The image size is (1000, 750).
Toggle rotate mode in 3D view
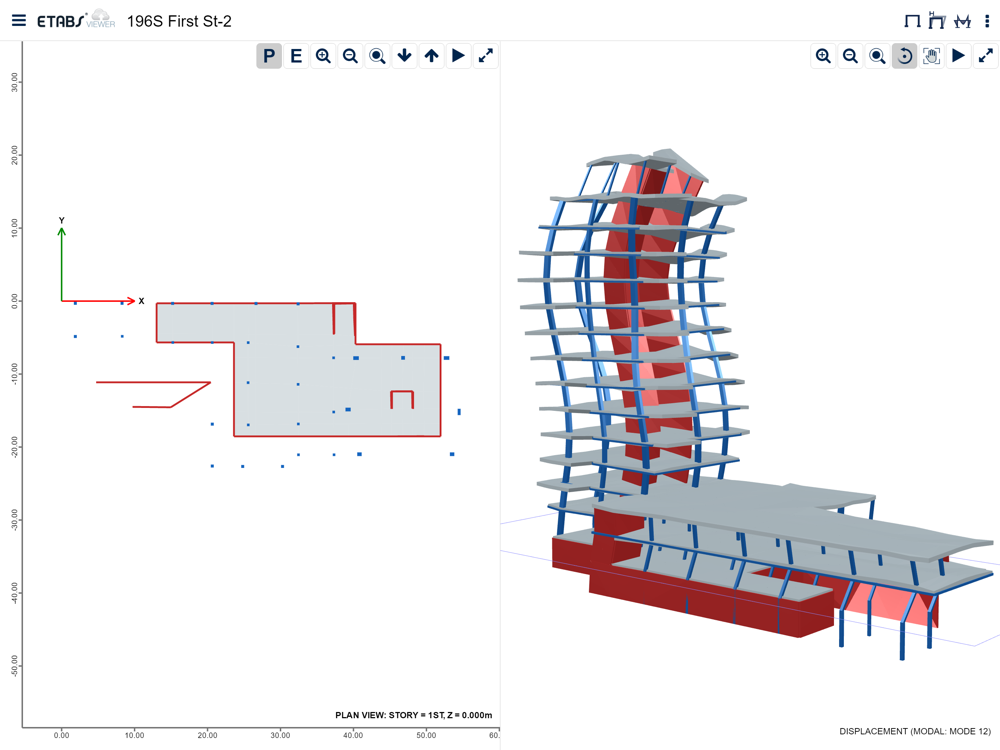904,56
